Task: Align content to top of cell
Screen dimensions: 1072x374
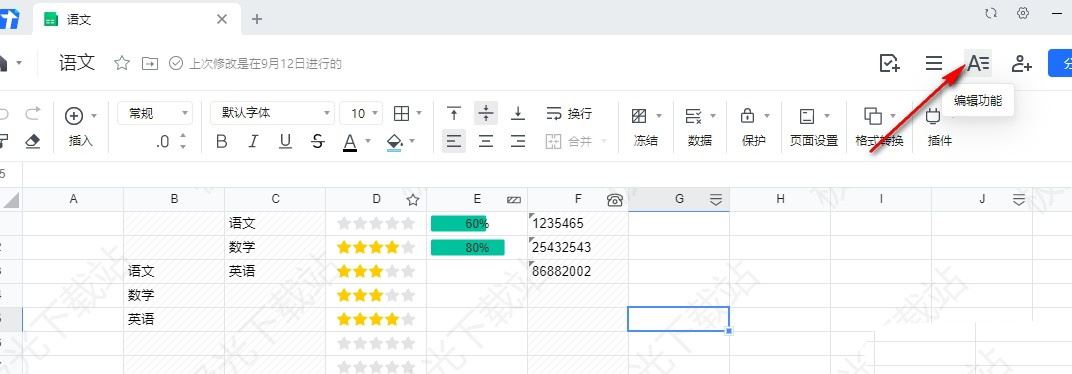Action: click(x=453, y=113)
